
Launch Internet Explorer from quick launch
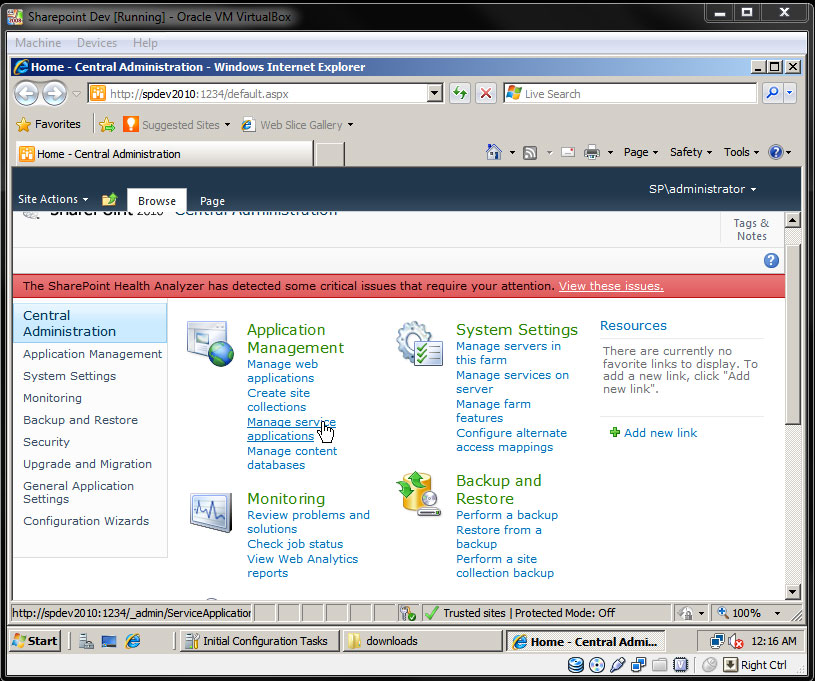pos(133,641)
